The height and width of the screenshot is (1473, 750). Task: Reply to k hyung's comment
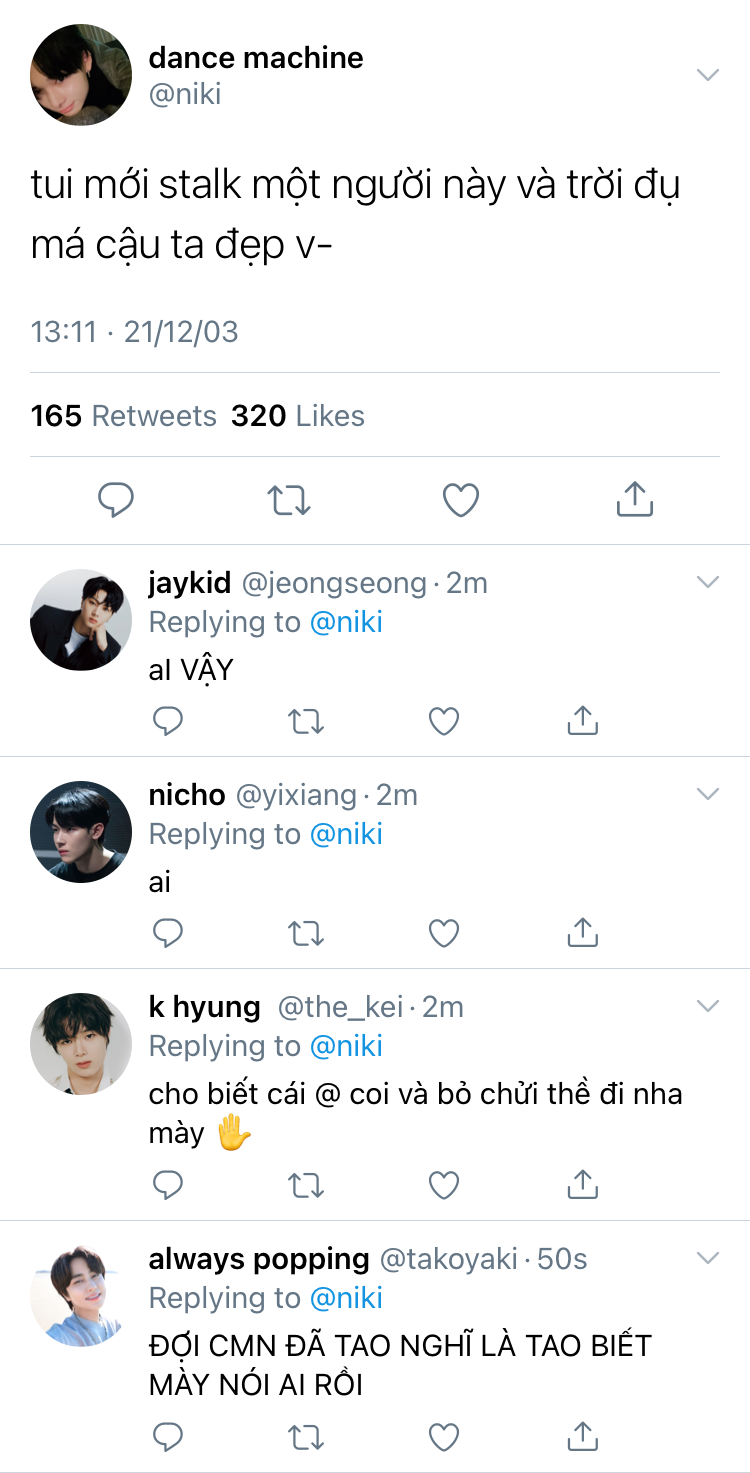(168, 1184)
